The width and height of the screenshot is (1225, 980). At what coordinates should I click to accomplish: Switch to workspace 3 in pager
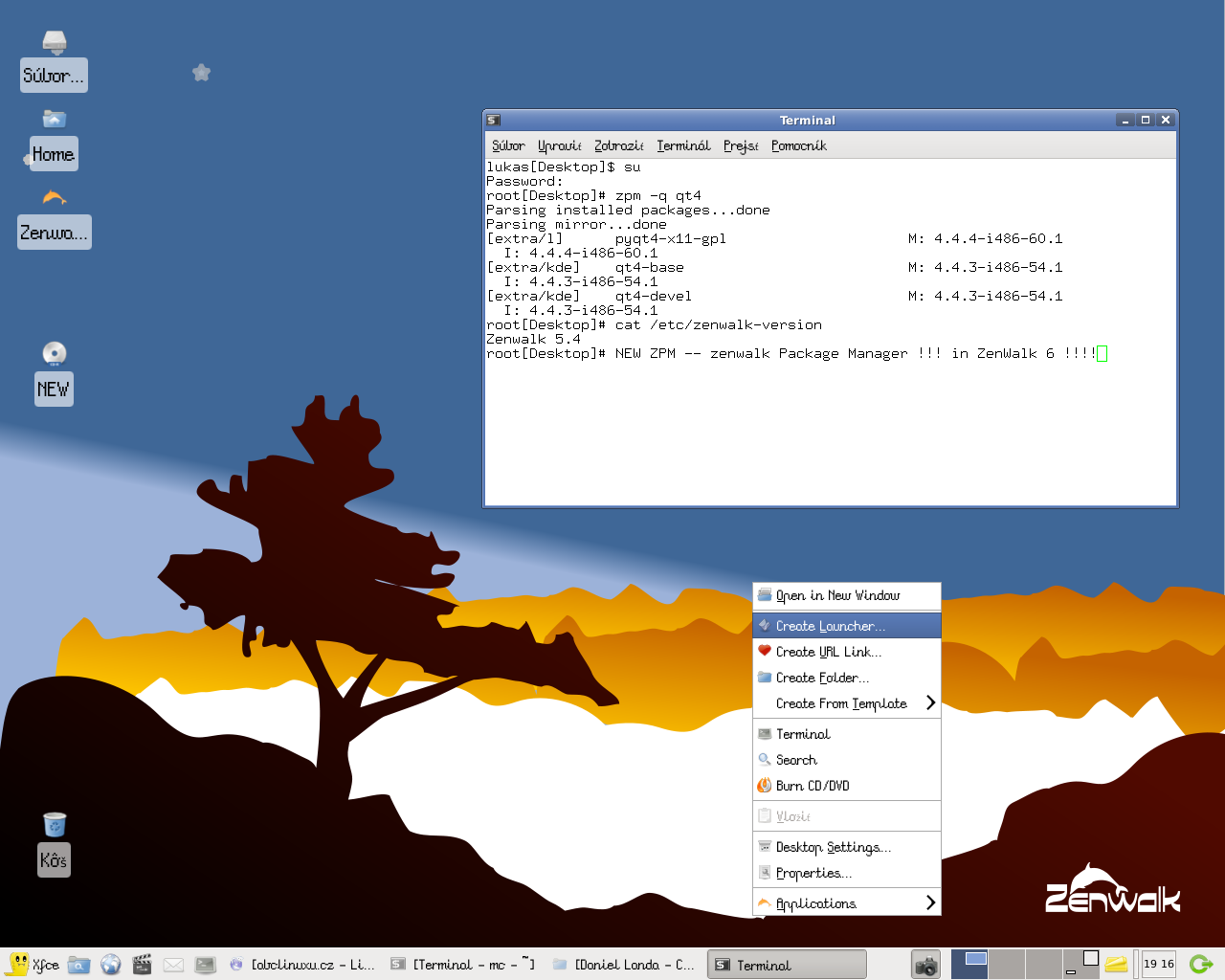pos(1044,964)
